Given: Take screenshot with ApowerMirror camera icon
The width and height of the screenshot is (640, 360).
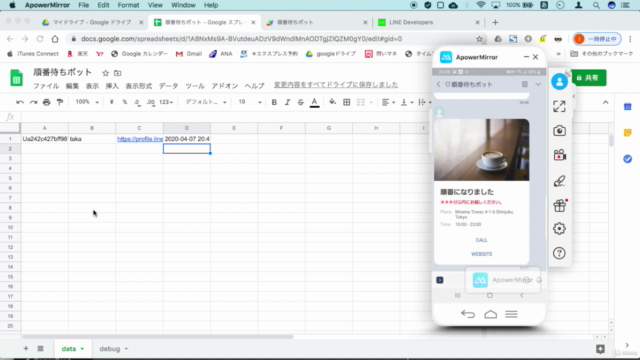Looking at the screenshot, I should tap(559, 131).
